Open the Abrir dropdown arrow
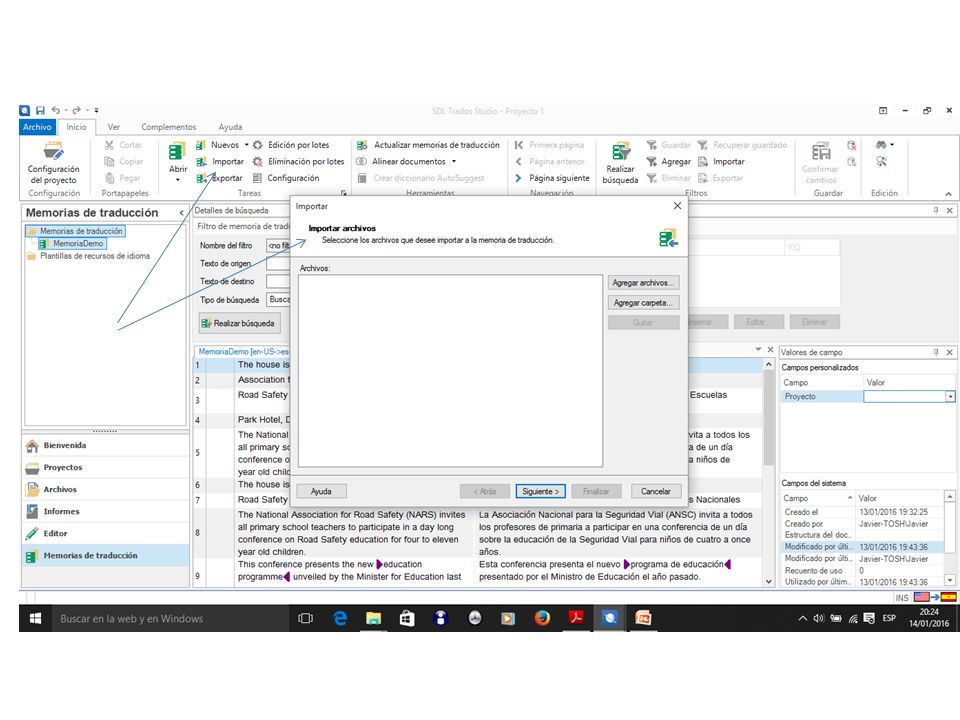This screenshot has height=720, width=960. [x=178, y=180]
